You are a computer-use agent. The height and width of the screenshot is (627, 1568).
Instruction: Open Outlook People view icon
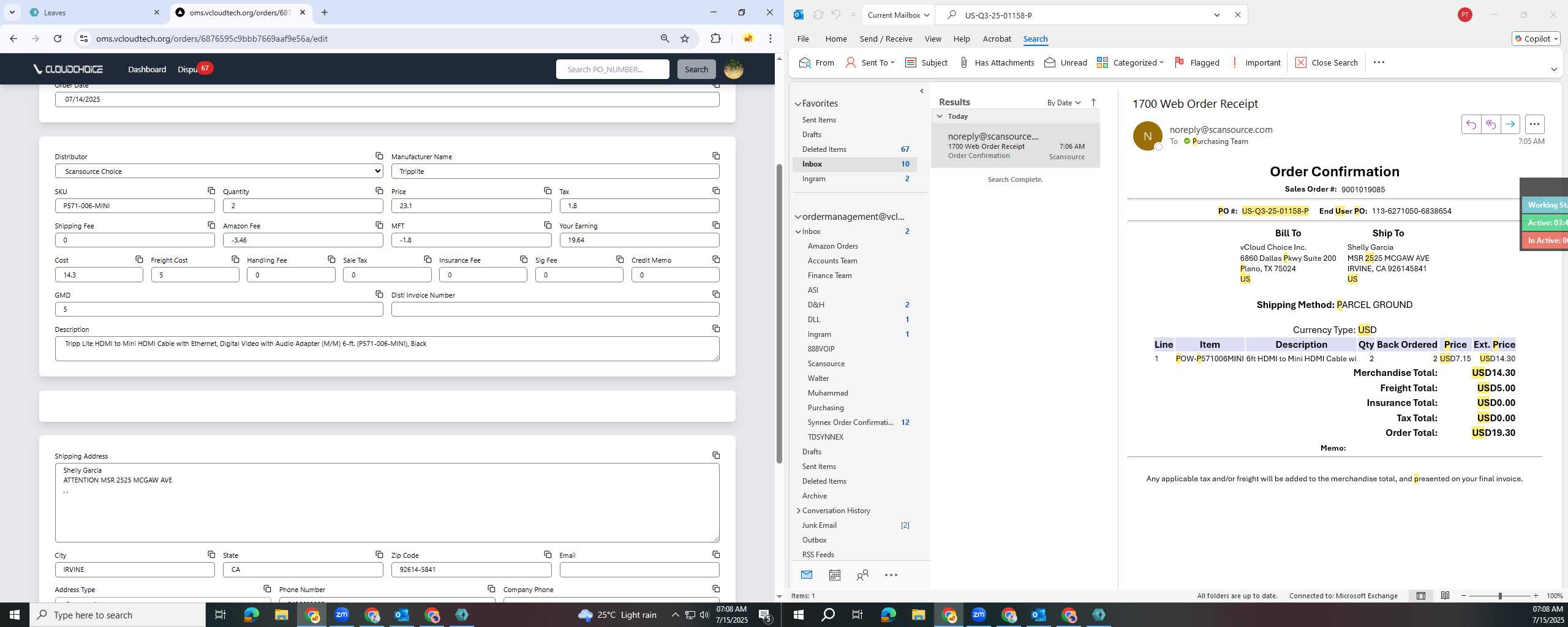point(863,575)
